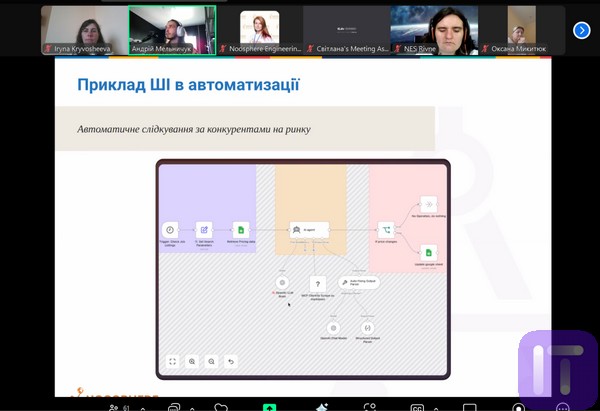This screenshot has height=411, width=600.
Task: Click subtitle Автоматичне слідкування за конкурентами на ринку
Action: [x=194, y=129]
